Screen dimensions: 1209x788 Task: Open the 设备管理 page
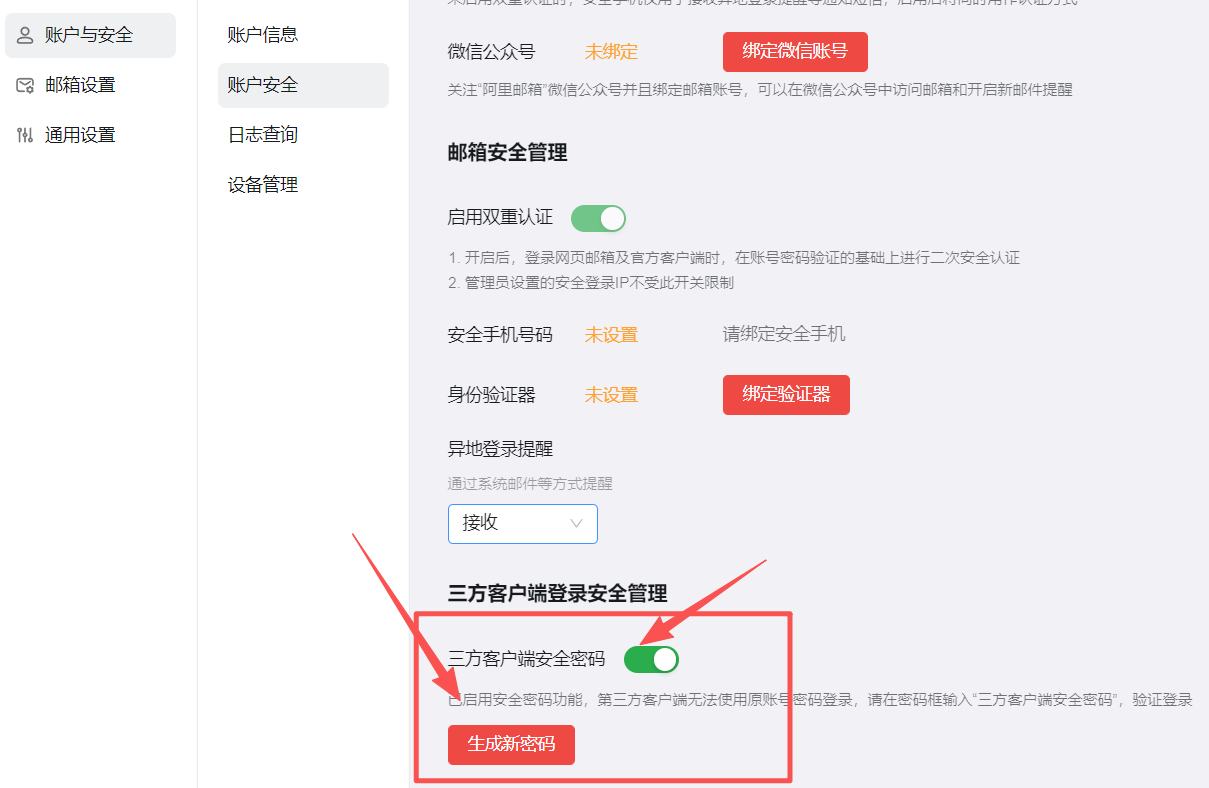click(263, 185)
